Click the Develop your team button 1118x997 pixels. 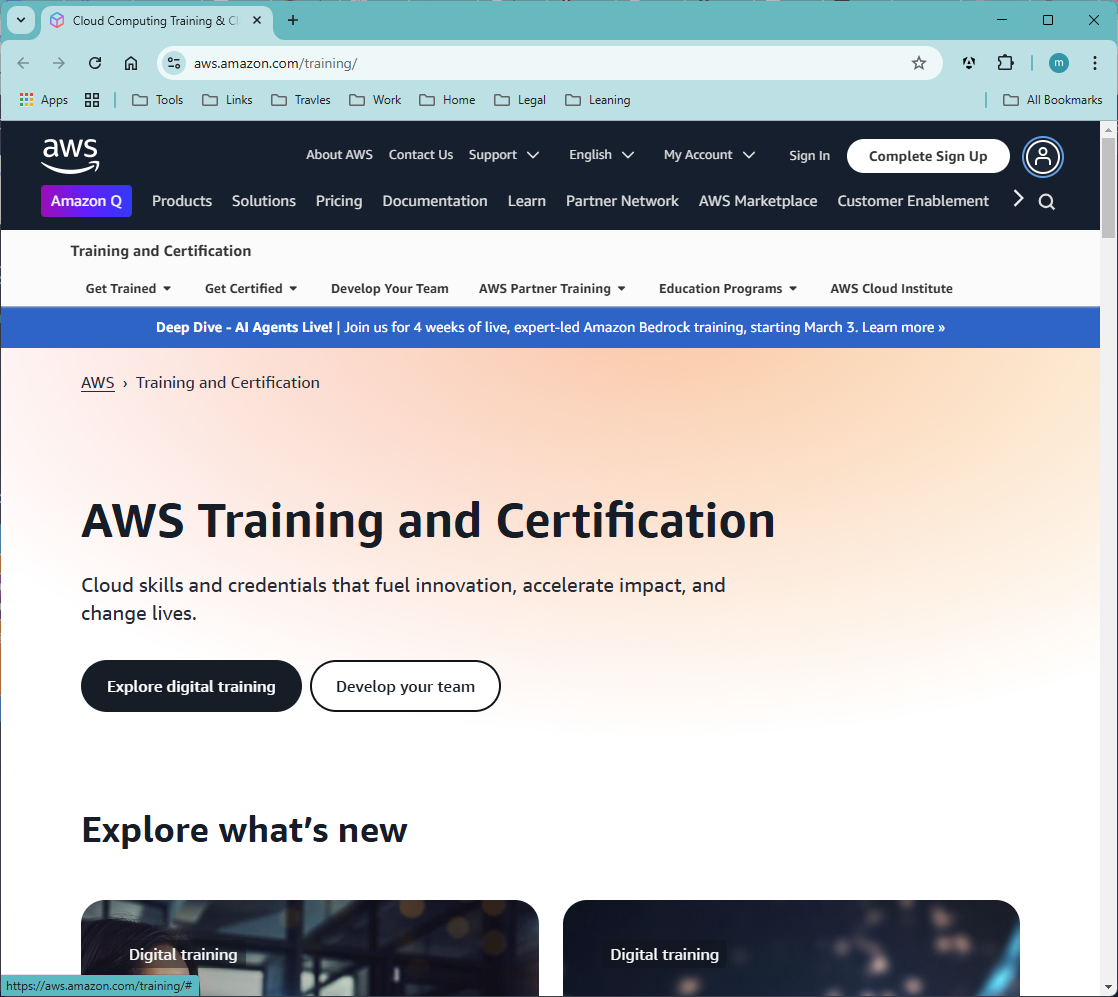[x=405, y=686]
